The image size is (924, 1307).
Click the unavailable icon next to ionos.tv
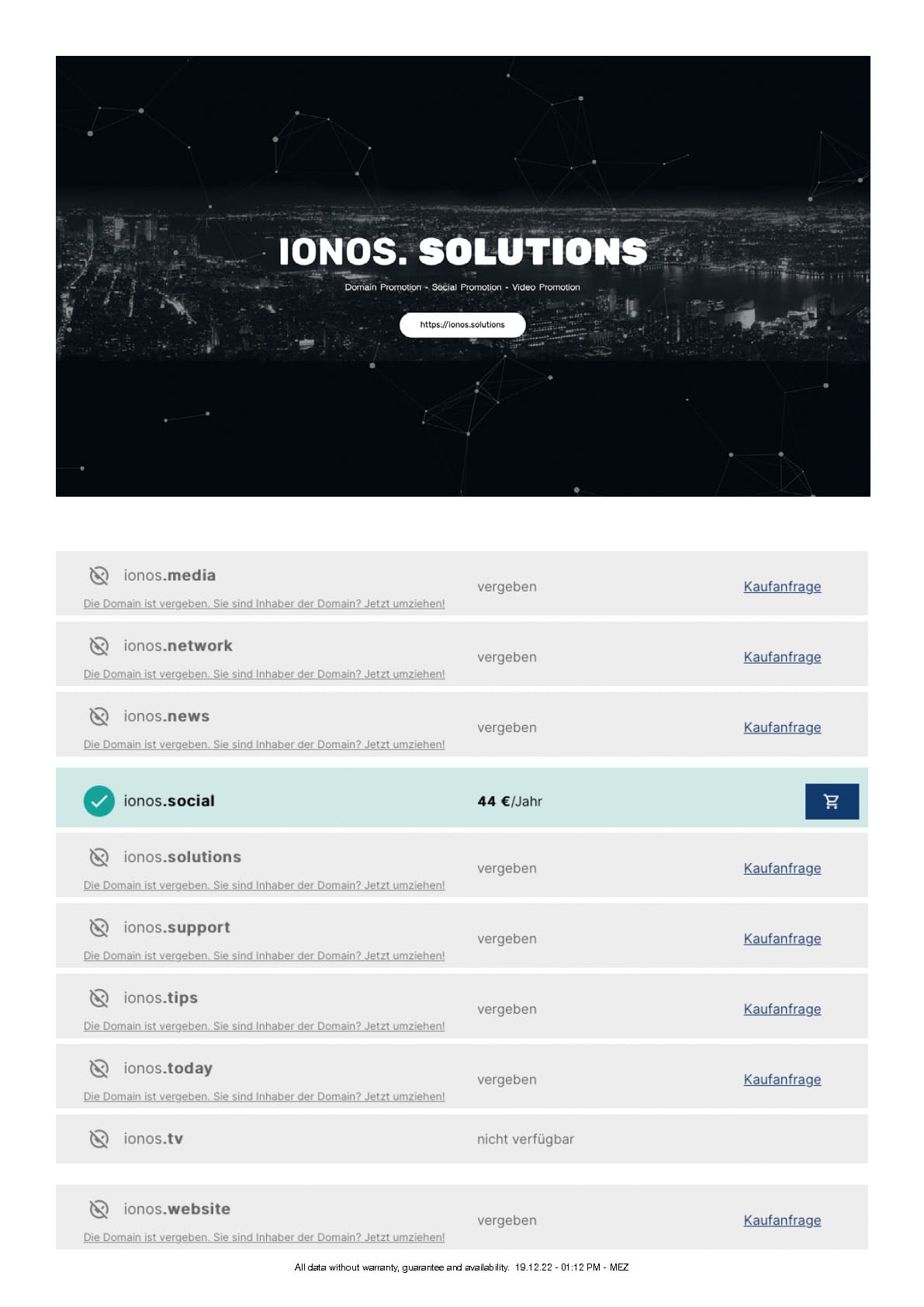(99, 1139)
